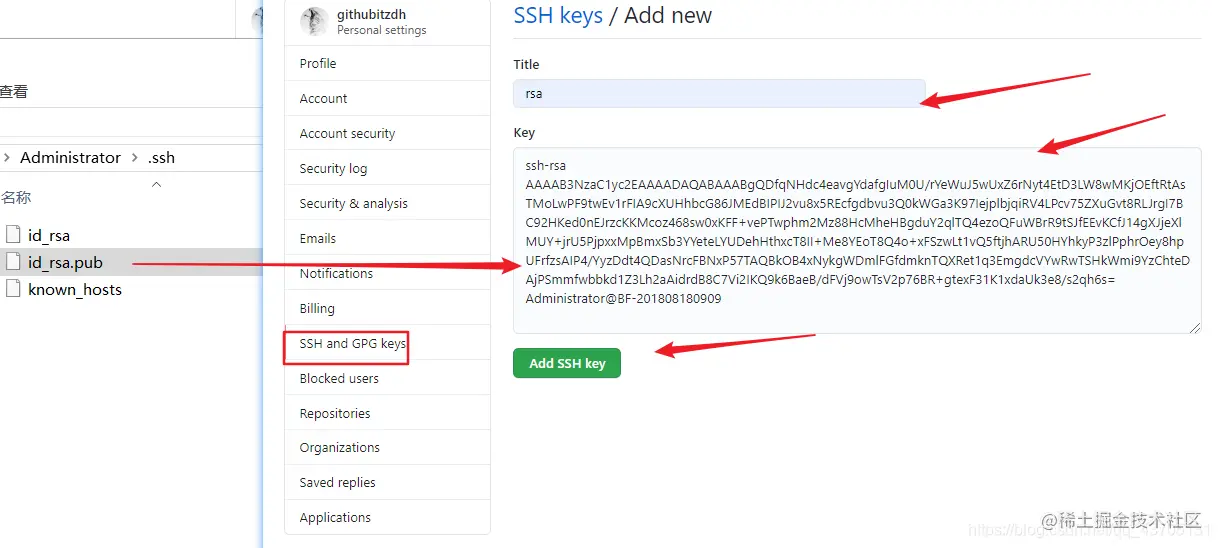Expand the chevron before Administrator path
The width and height of the screenshot is (1219, 548).
(x=8, y=157)
